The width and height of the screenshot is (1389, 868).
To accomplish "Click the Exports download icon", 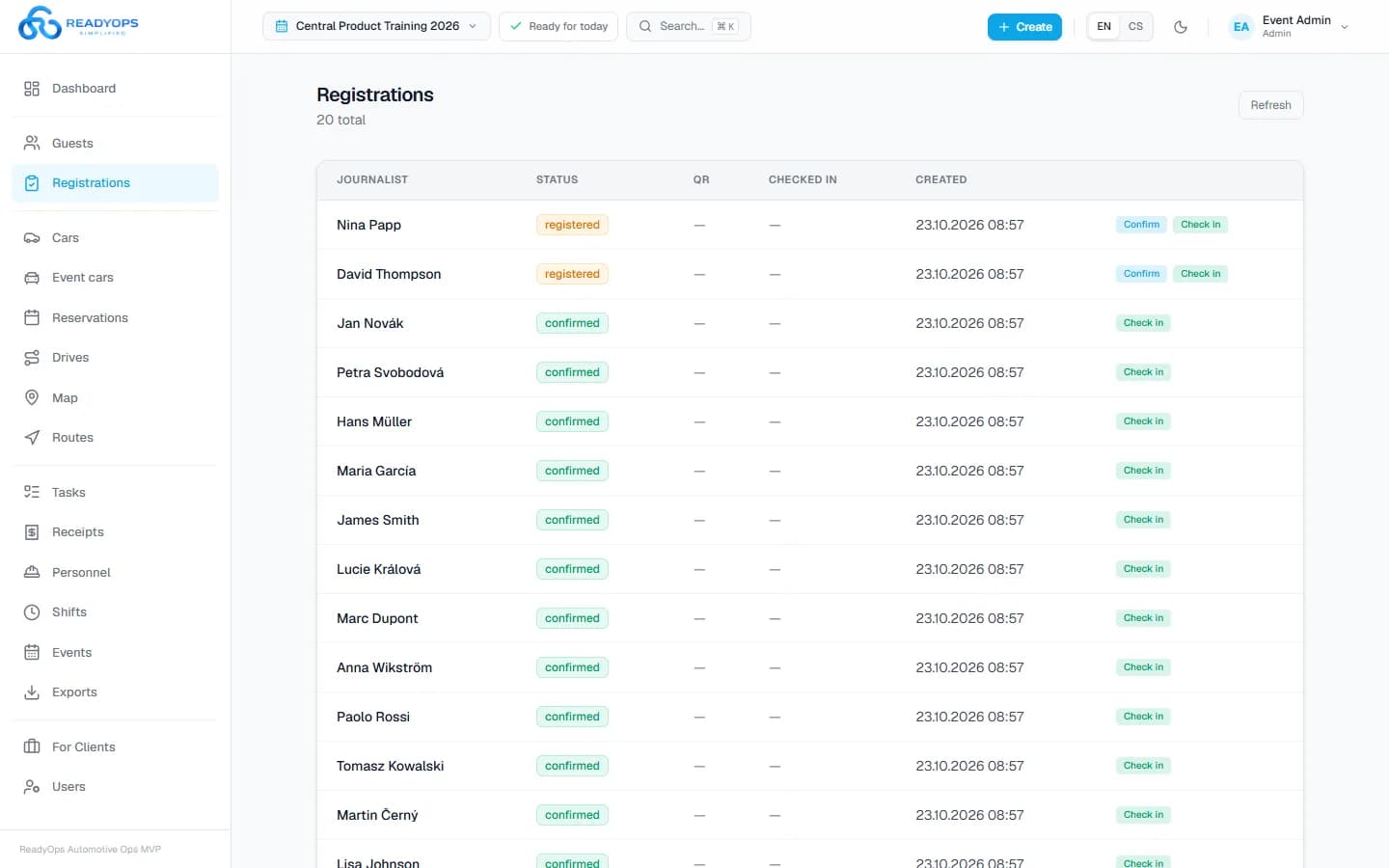I will pyautogui.click(x=32, y=692).
